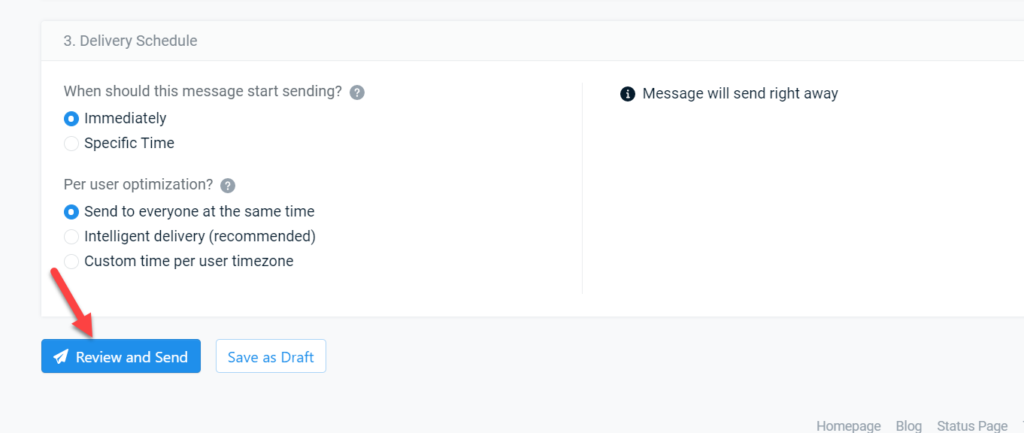Click the Message will send right away text

coord(740,93)
